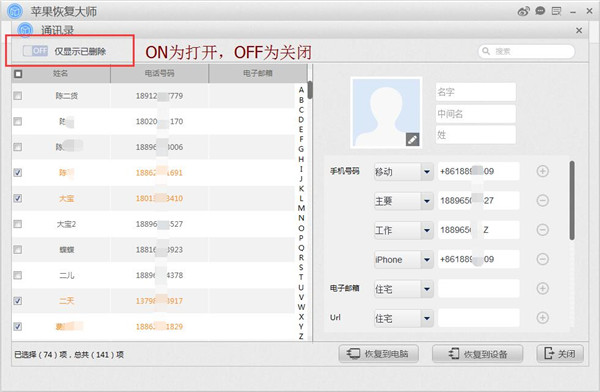600x392 pixels.
Task: Click the details pane vertical scrollbar thumb
Action: [572, 201]
